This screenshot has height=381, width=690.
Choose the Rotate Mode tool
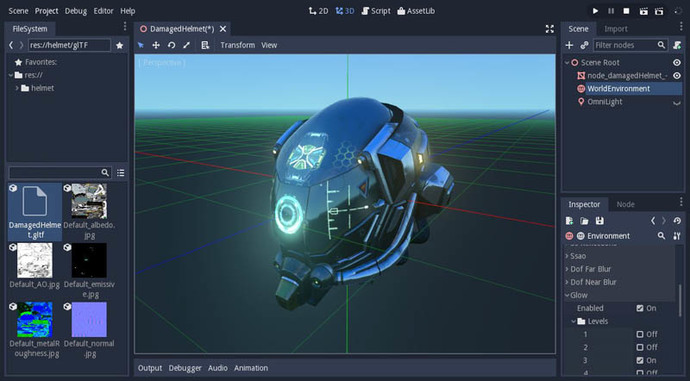(171, 45)
